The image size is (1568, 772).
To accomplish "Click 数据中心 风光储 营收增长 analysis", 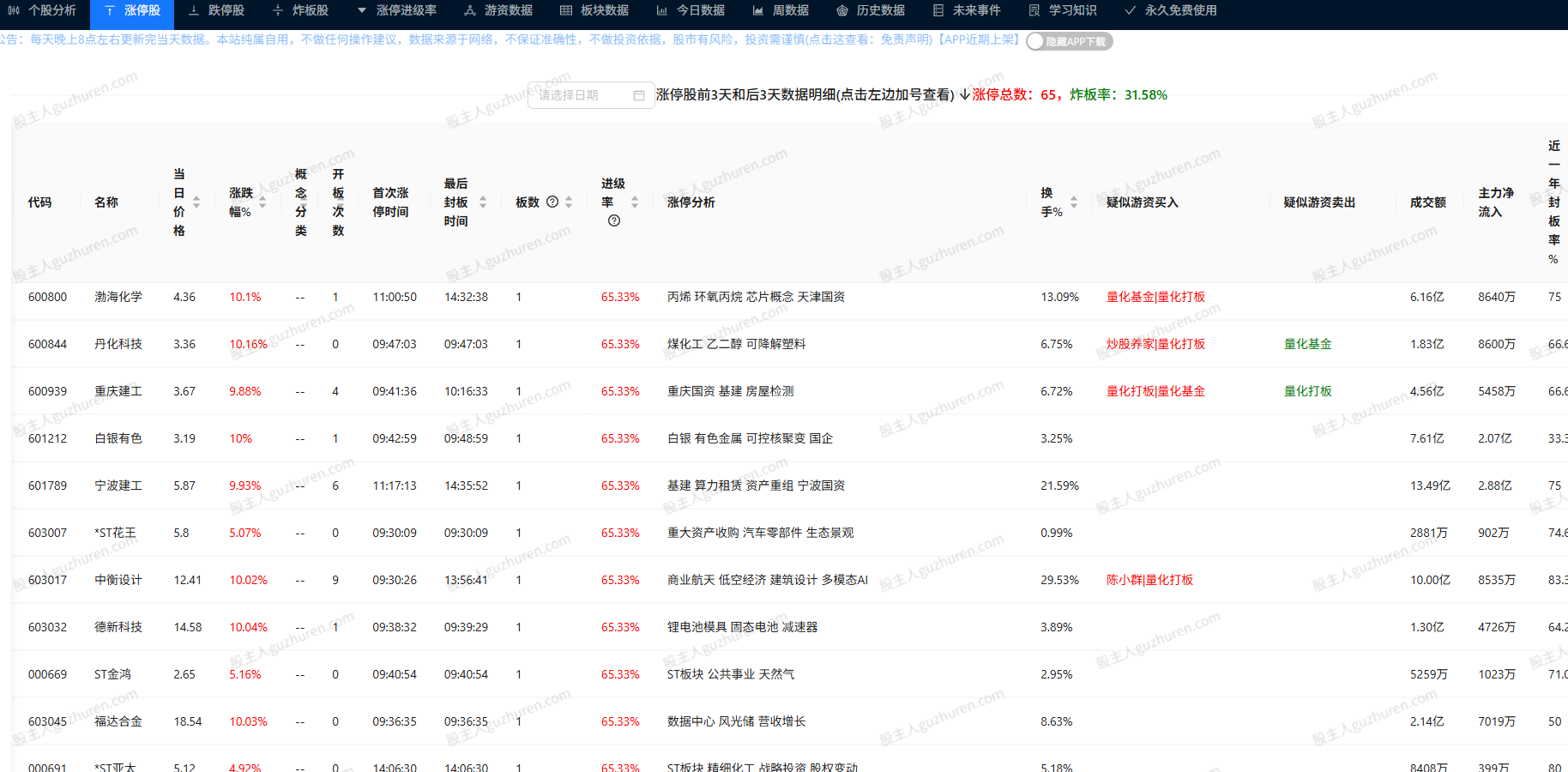I will (736, 721).
